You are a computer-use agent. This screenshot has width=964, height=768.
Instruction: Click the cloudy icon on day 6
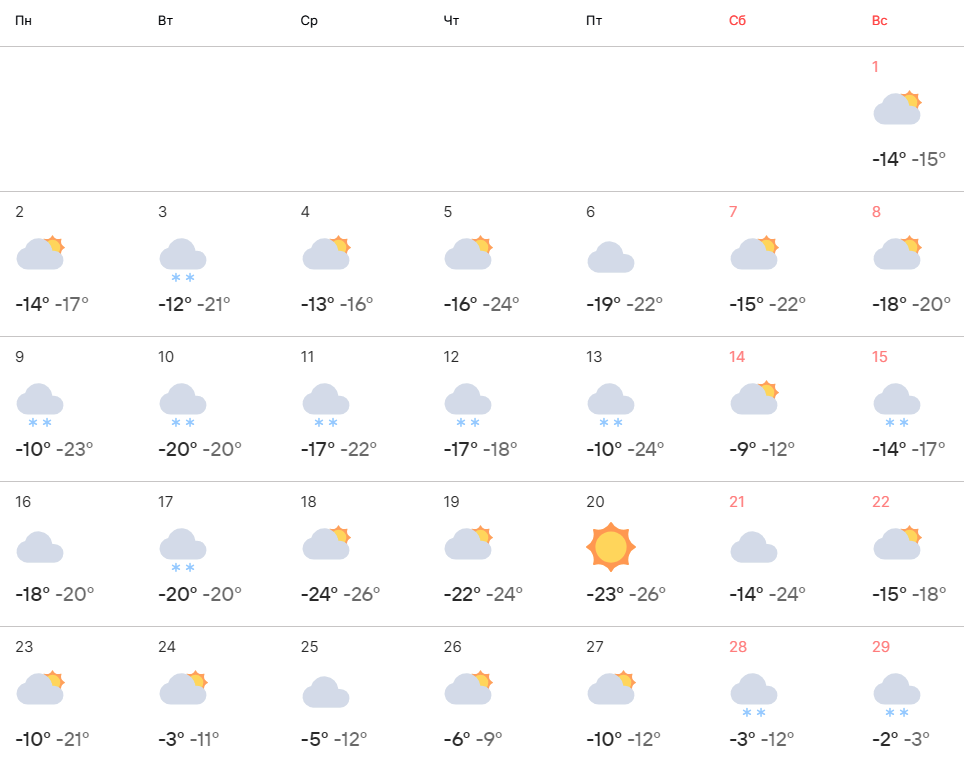(611, 257)
